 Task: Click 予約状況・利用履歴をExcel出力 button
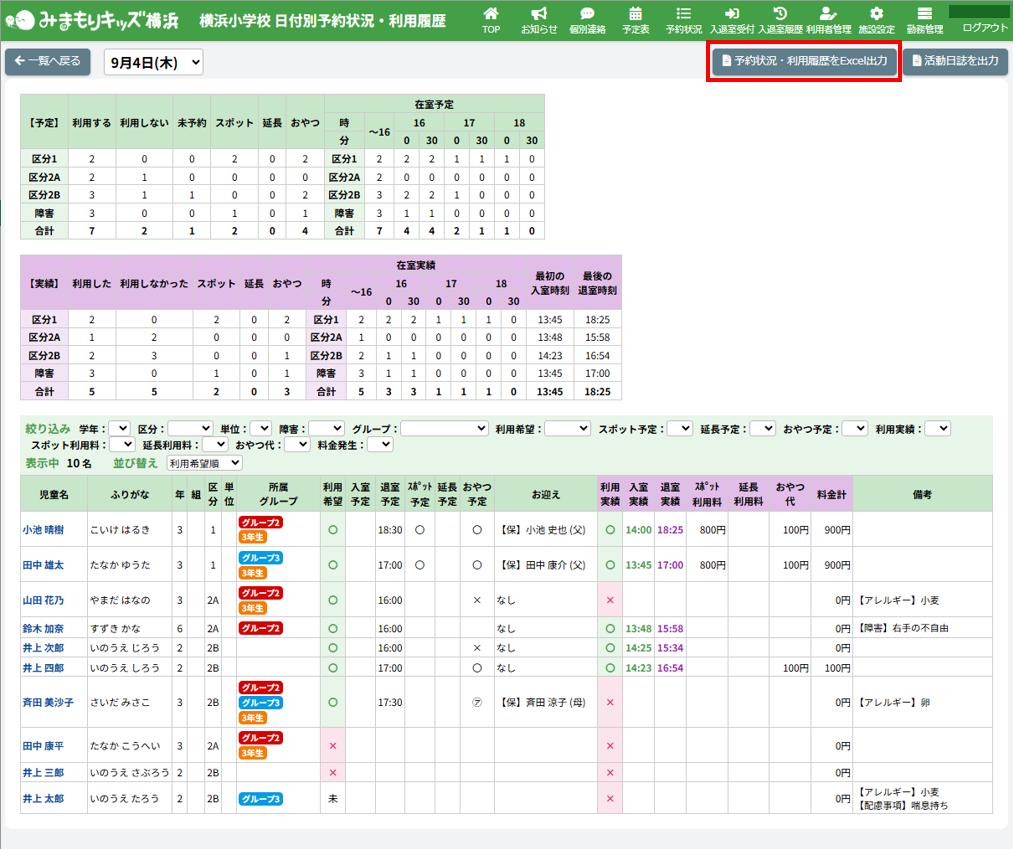(804, 61)
